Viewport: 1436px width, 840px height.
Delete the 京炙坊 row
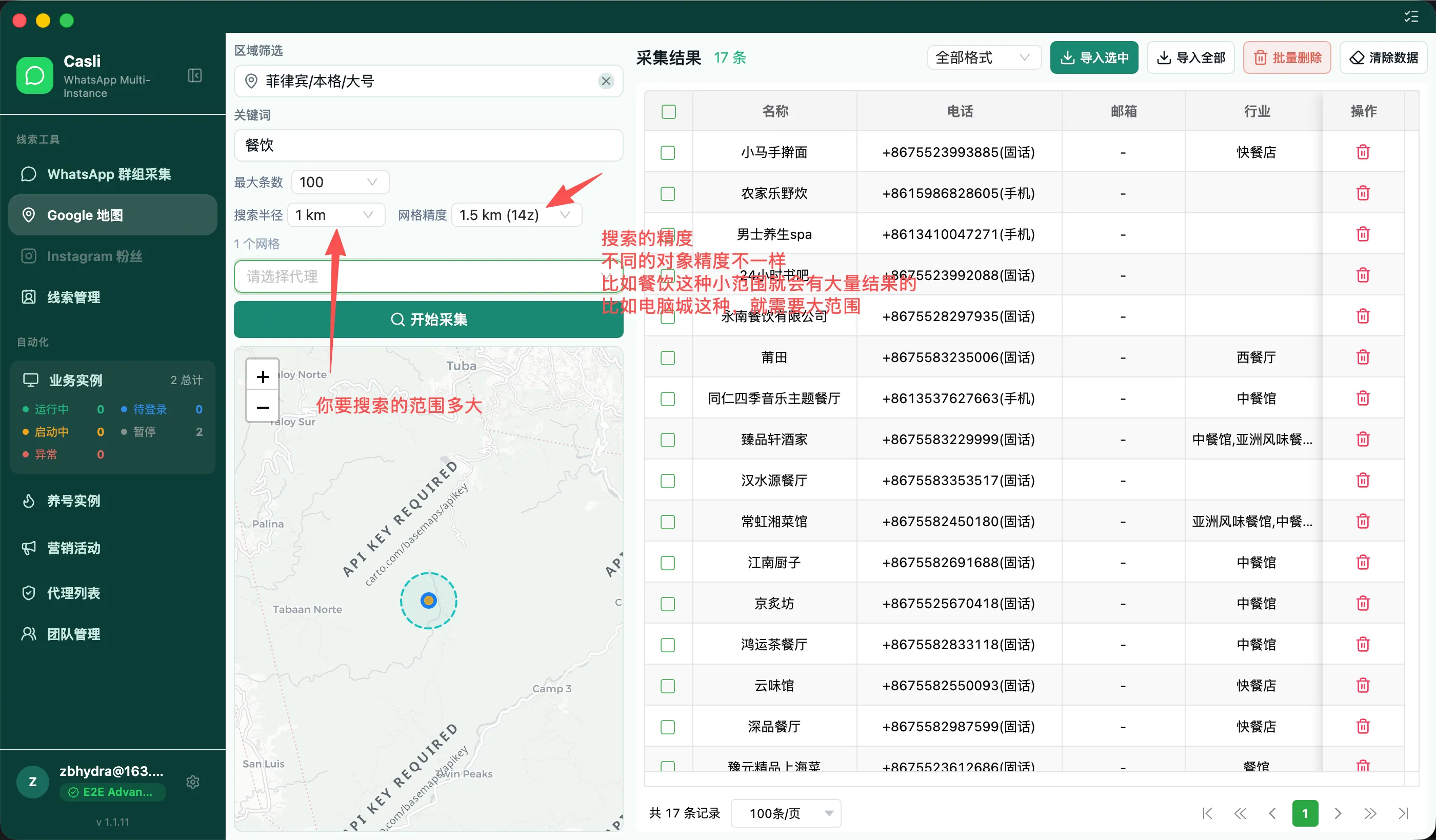1363,604
